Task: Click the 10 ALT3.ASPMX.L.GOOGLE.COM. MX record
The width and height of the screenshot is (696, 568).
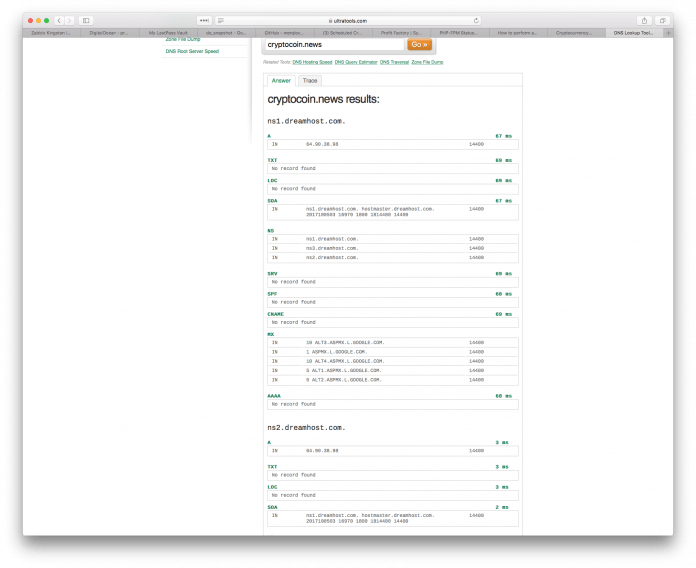Action: (345, 343)
